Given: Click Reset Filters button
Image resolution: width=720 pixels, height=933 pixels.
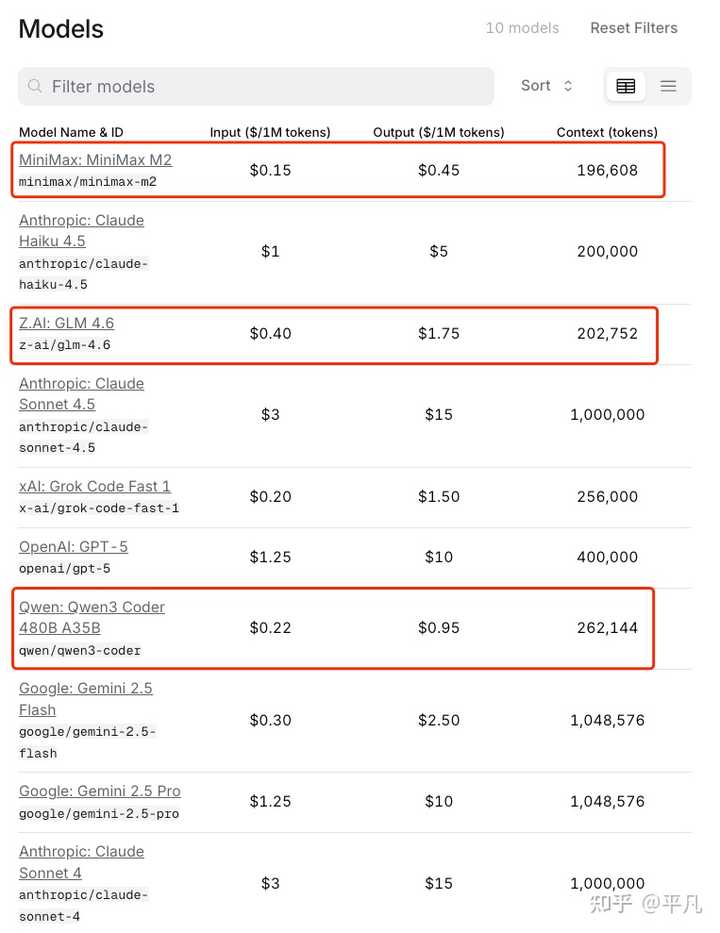Looking at the screenshot, I should tap(634, 28).
